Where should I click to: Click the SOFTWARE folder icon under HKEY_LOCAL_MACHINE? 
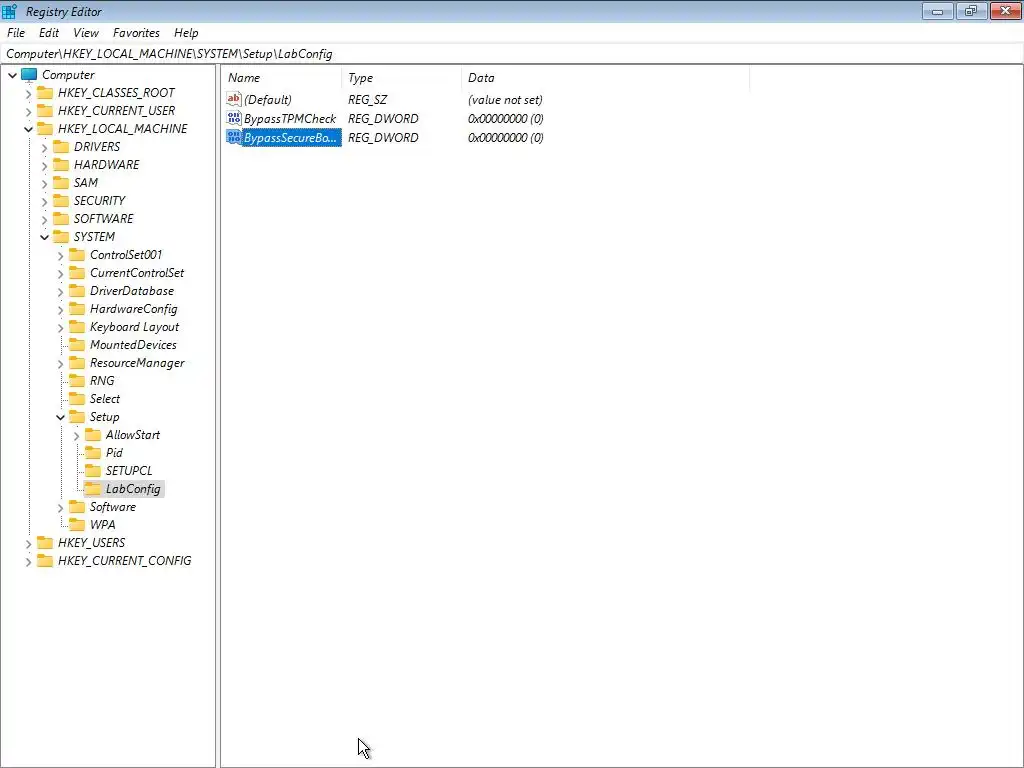(x=61, y=218)
